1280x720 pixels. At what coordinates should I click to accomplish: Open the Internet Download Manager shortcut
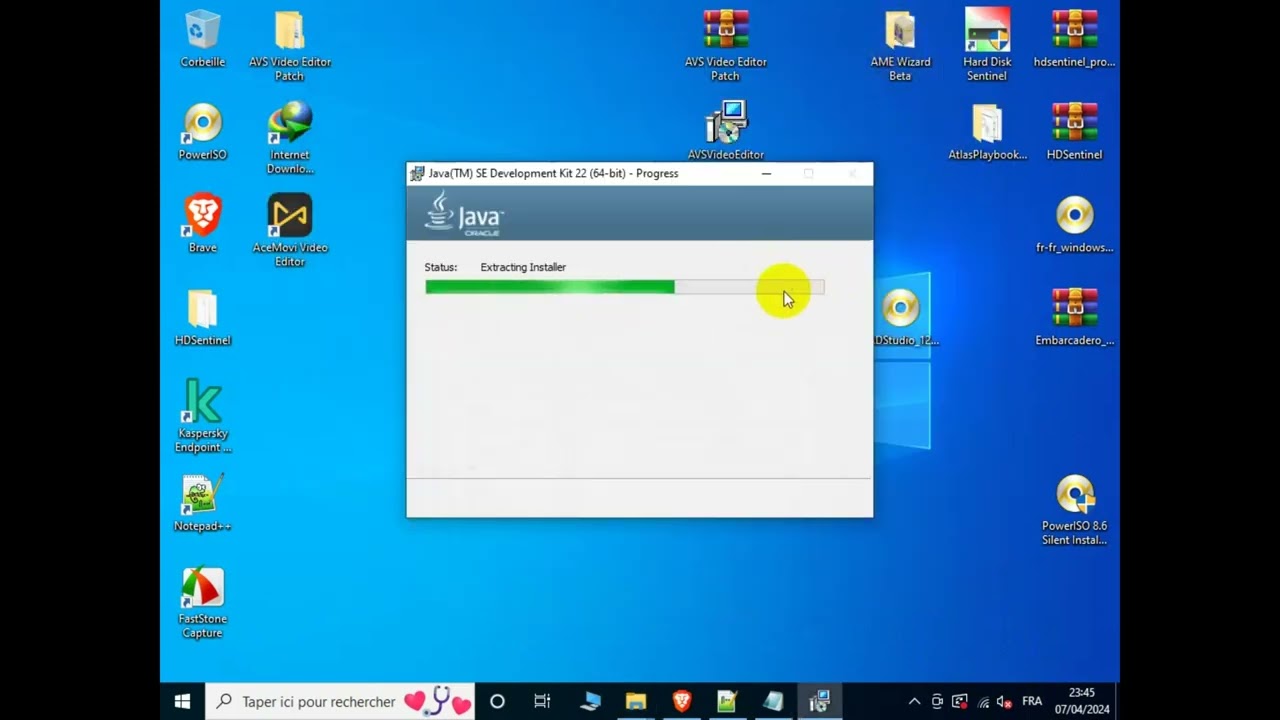pos(290,139)
